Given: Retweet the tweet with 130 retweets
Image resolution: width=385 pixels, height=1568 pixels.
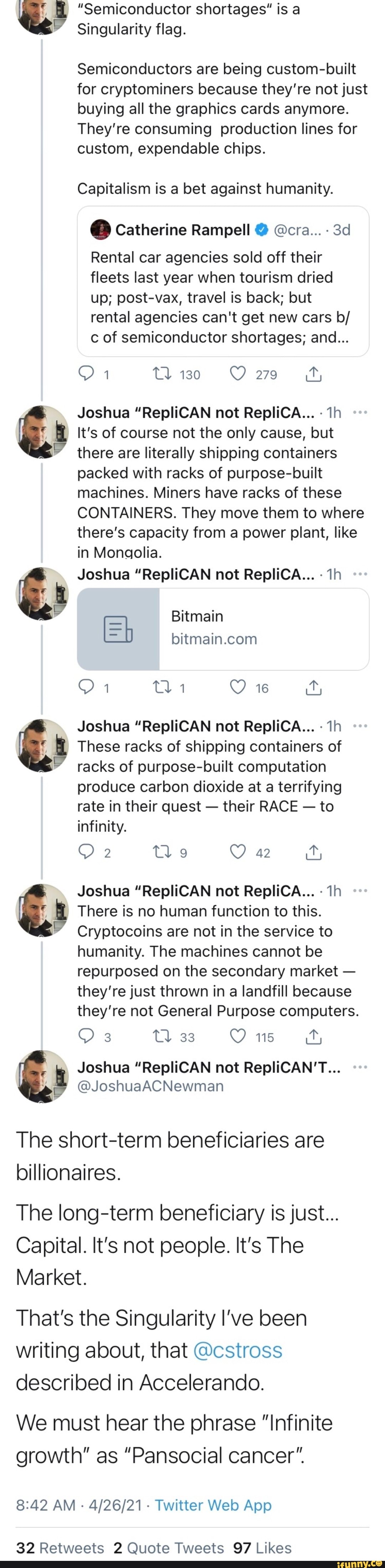Looking at the screenshot, I should (x=163, y=374).
